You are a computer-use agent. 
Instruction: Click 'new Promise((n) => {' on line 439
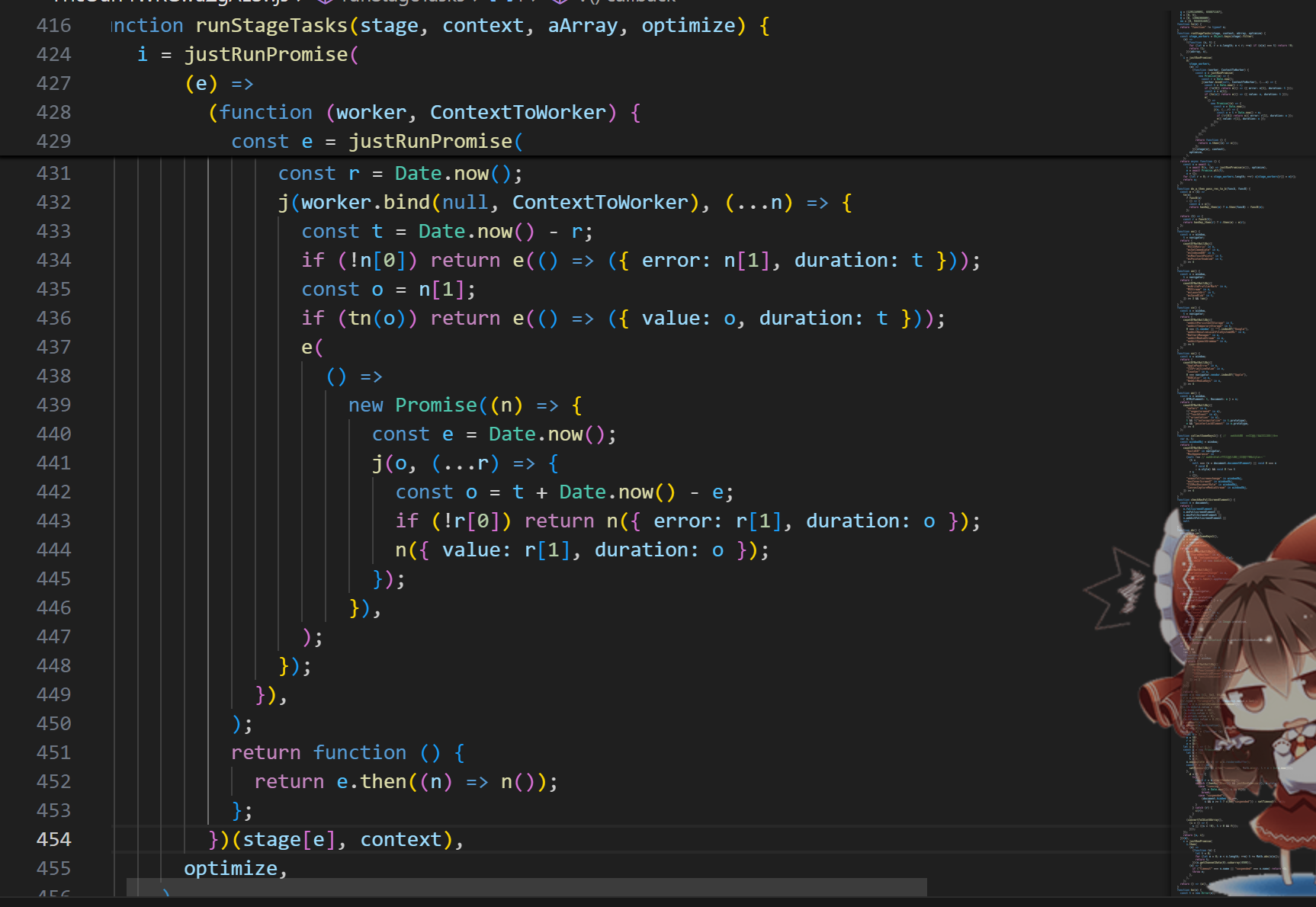pyautogui.click(x=465, y=405)
